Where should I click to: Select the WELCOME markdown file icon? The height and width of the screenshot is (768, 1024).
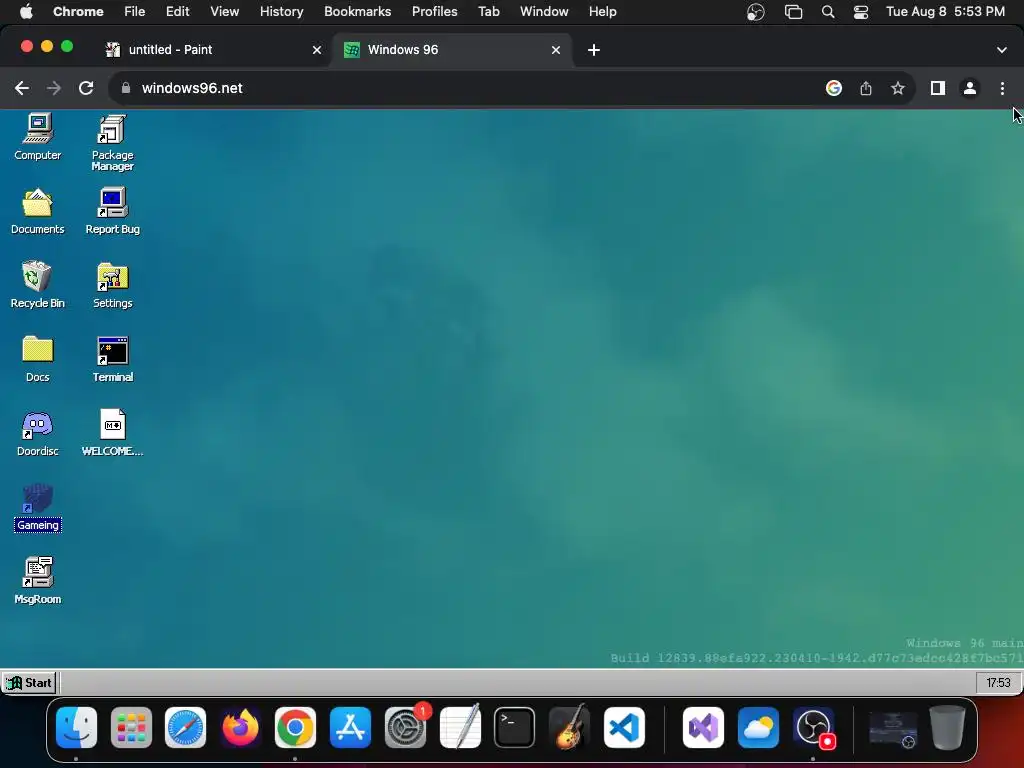pos(112,433)
